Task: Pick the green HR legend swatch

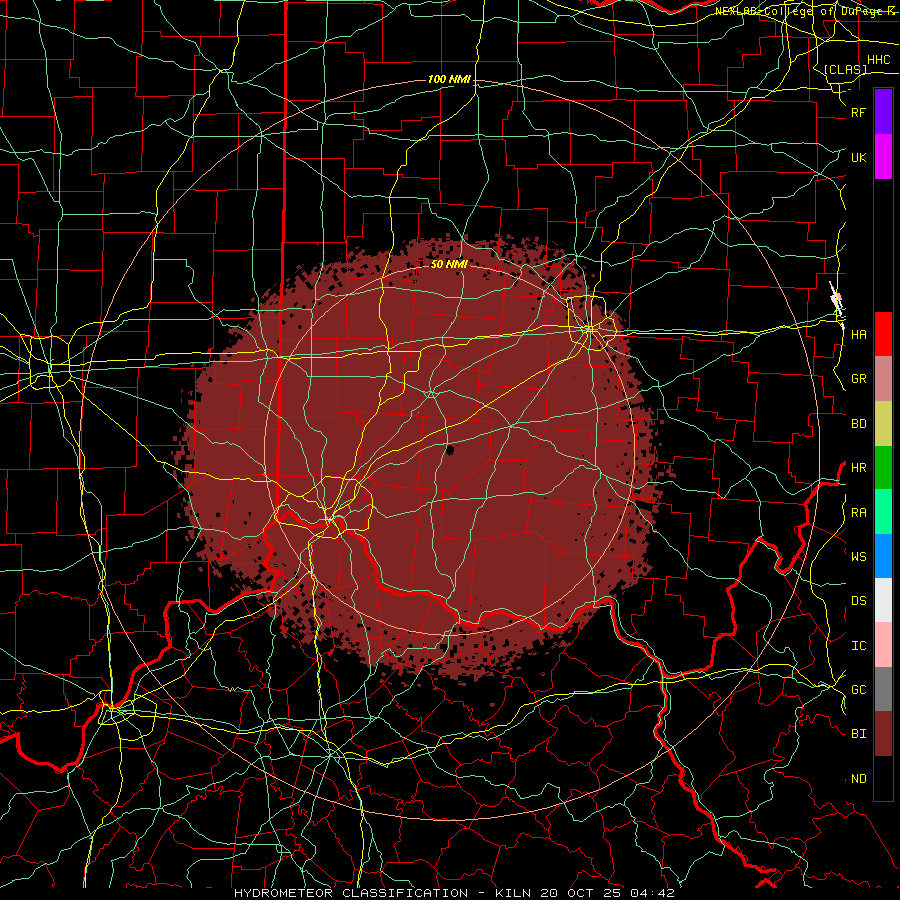Action: coord(883,468)
